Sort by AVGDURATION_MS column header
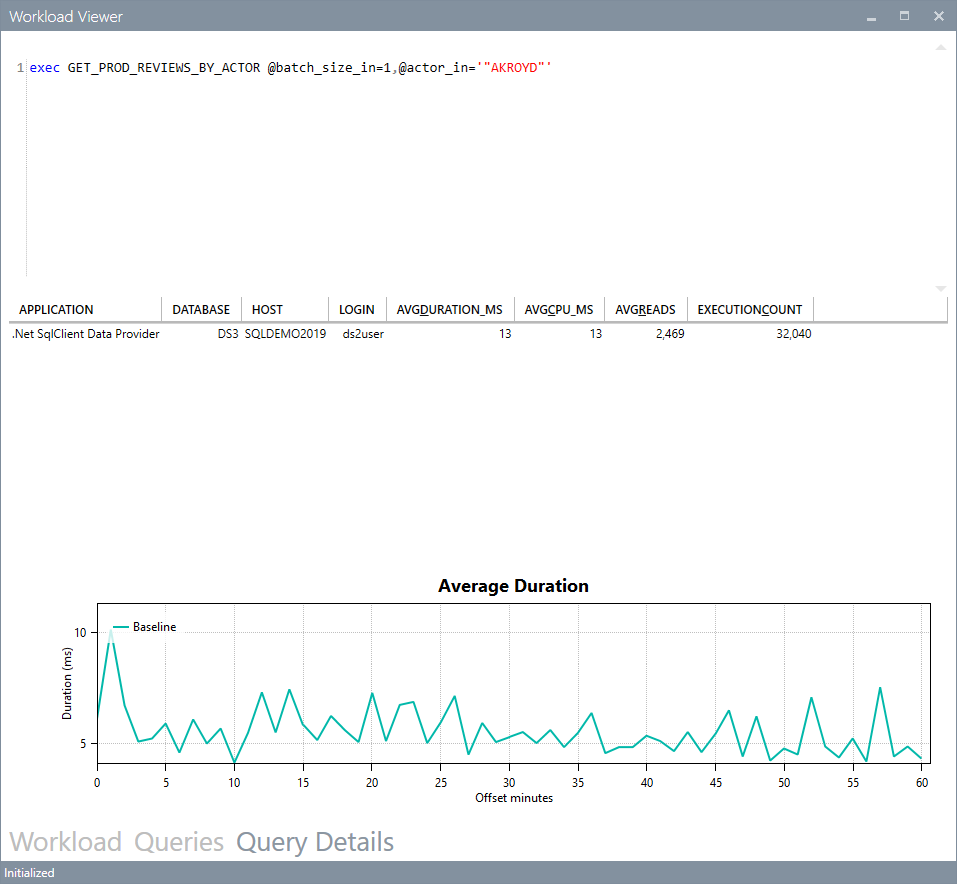Screen dimensions: 957x884 click(450, 310)
